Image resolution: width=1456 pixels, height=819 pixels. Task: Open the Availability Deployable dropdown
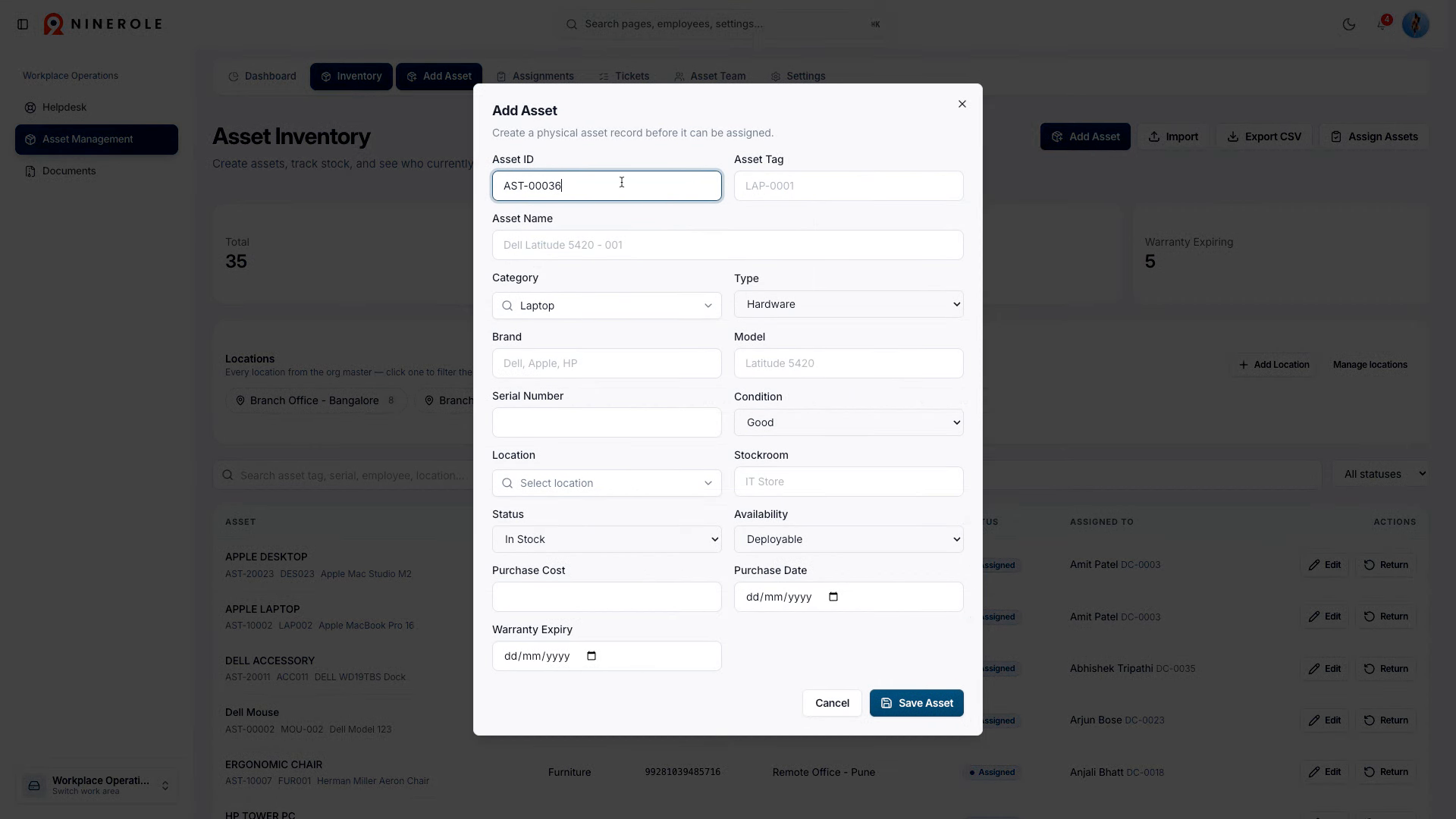coord(849,539)
